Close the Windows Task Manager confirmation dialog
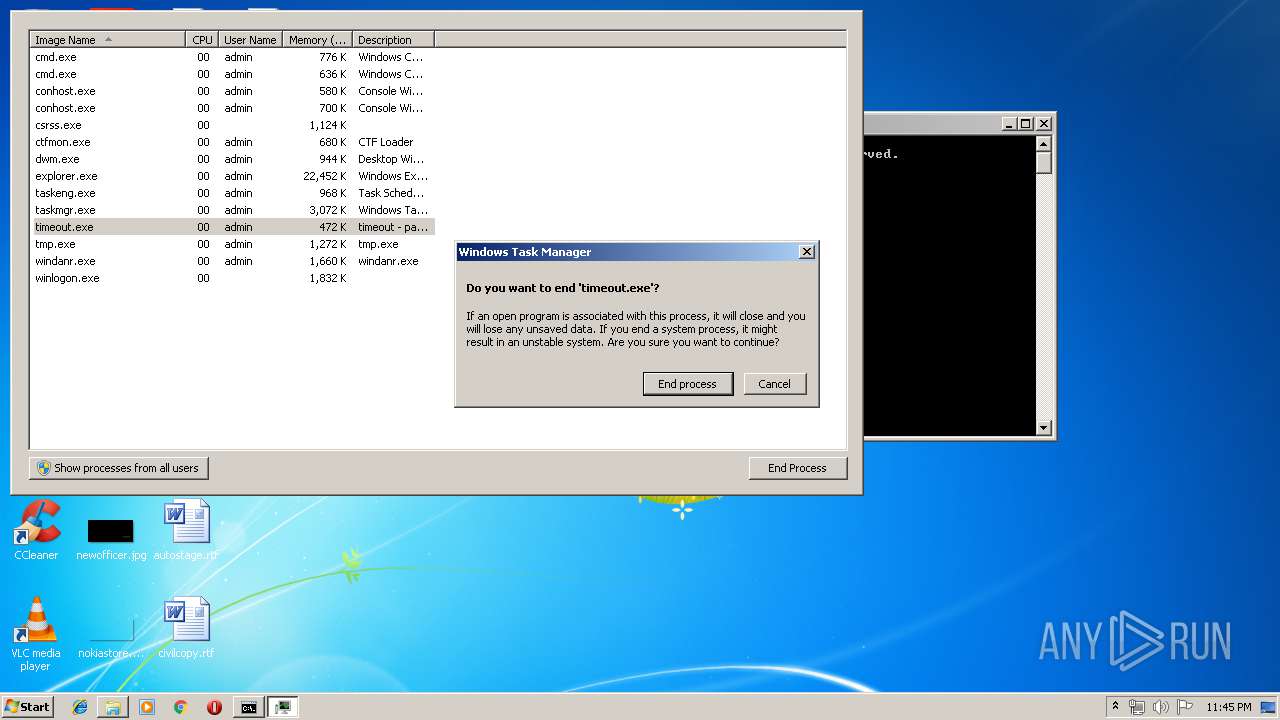 pyautogui.click(x=807, y=252)
